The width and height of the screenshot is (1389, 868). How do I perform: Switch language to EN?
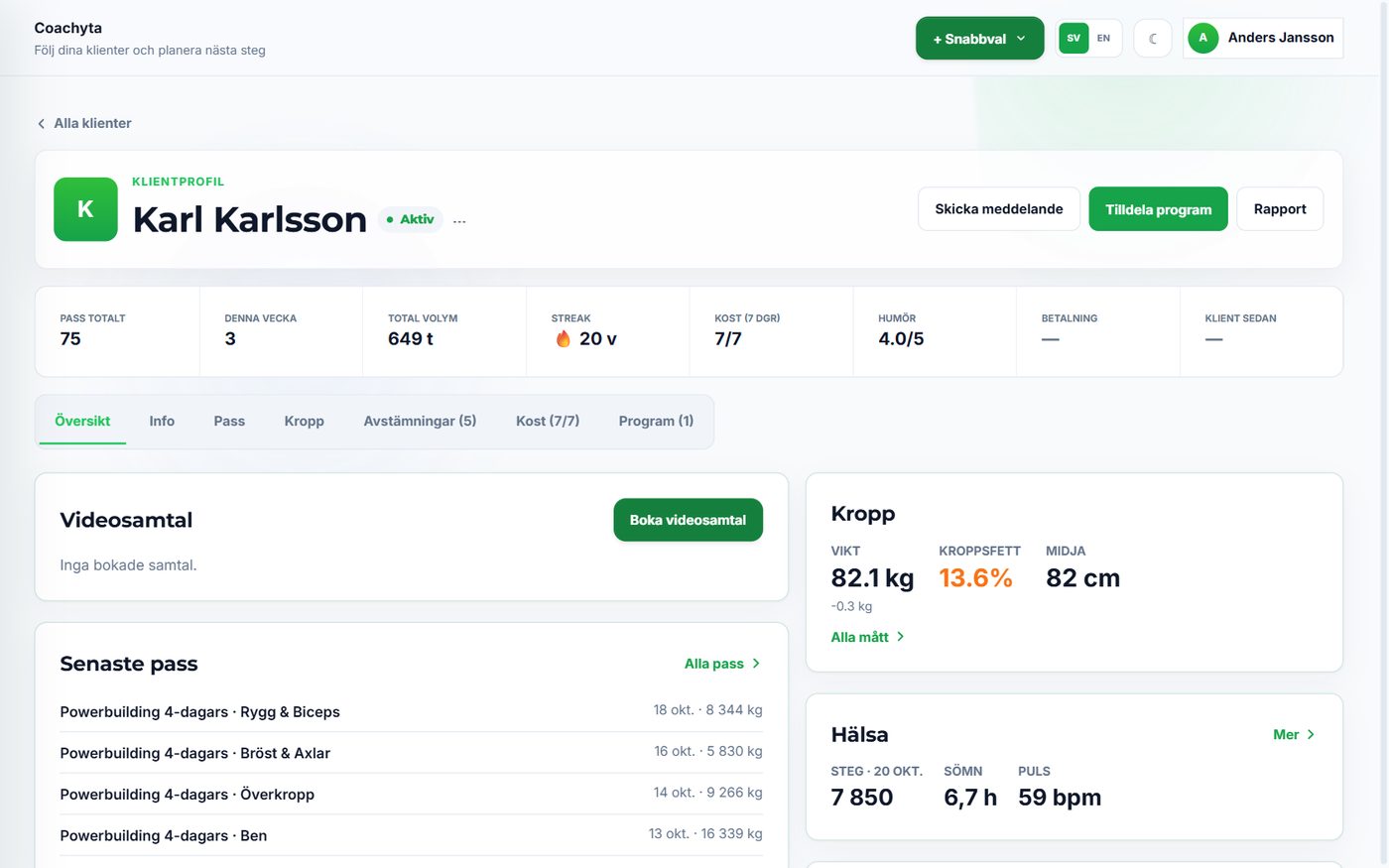1103,39
